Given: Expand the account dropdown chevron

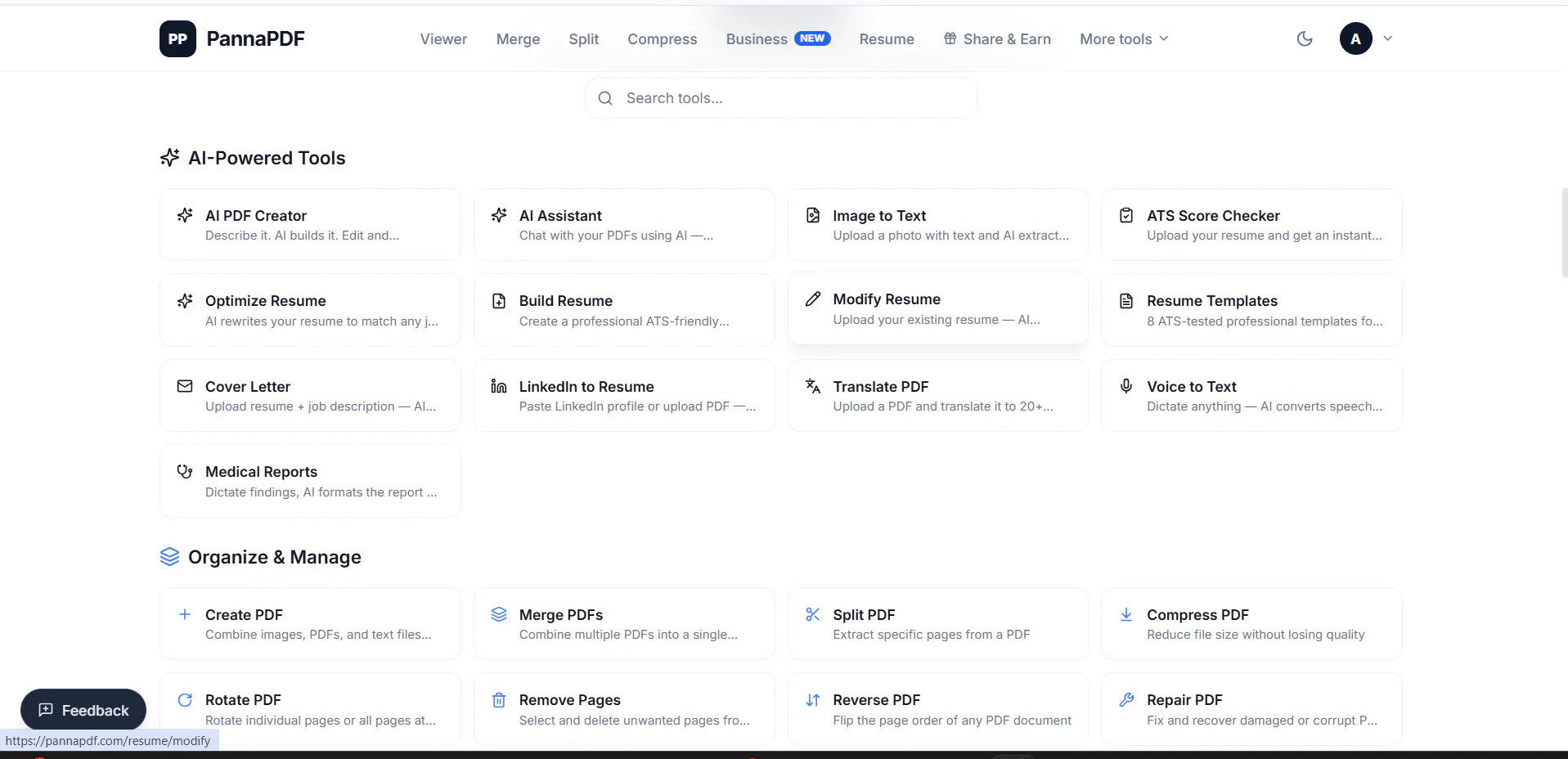Looking at the screenshot, I should [x=1387, y=38].
